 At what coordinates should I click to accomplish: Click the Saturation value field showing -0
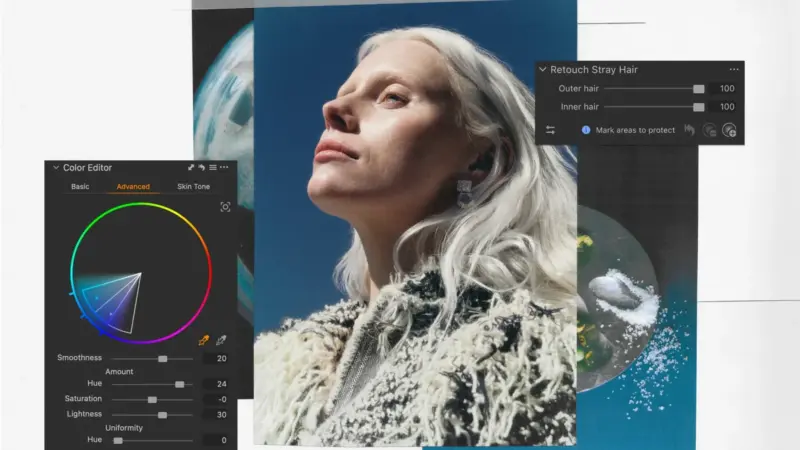point(215,399)
